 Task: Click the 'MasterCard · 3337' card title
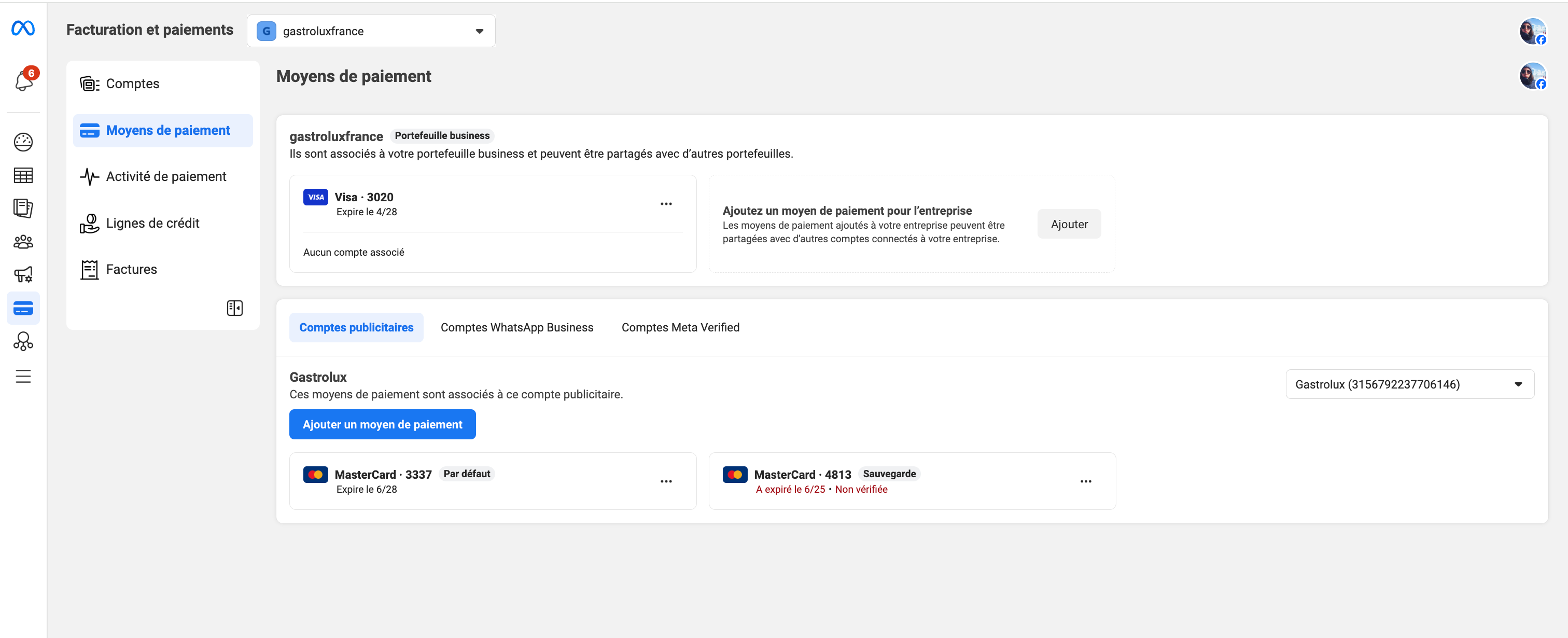pyautogui.click(x=383, y=474)
